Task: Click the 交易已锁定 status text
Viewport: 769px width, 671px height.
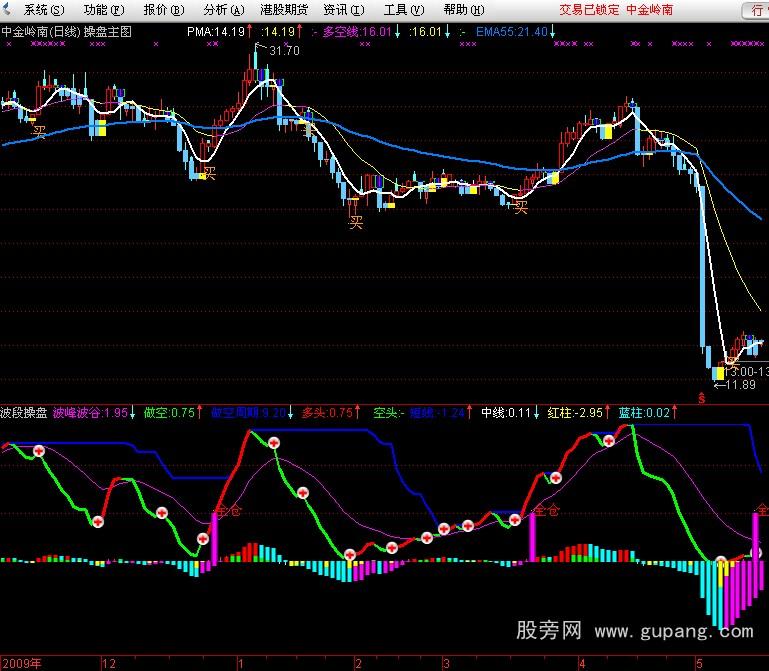Action: pos(589,10)
